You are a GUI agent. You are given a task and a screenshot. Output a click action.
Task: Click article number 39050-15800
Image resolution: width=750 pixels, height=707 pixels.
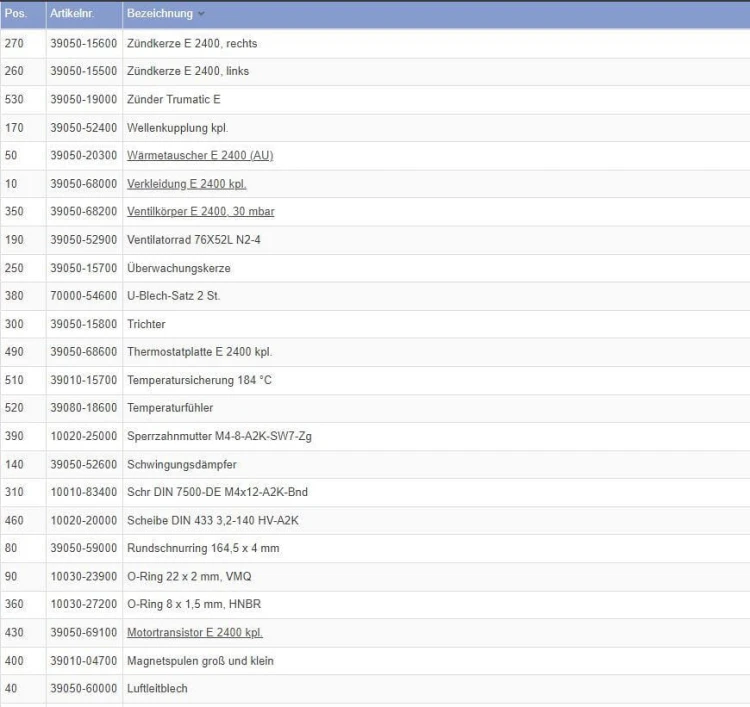[84, 324]
